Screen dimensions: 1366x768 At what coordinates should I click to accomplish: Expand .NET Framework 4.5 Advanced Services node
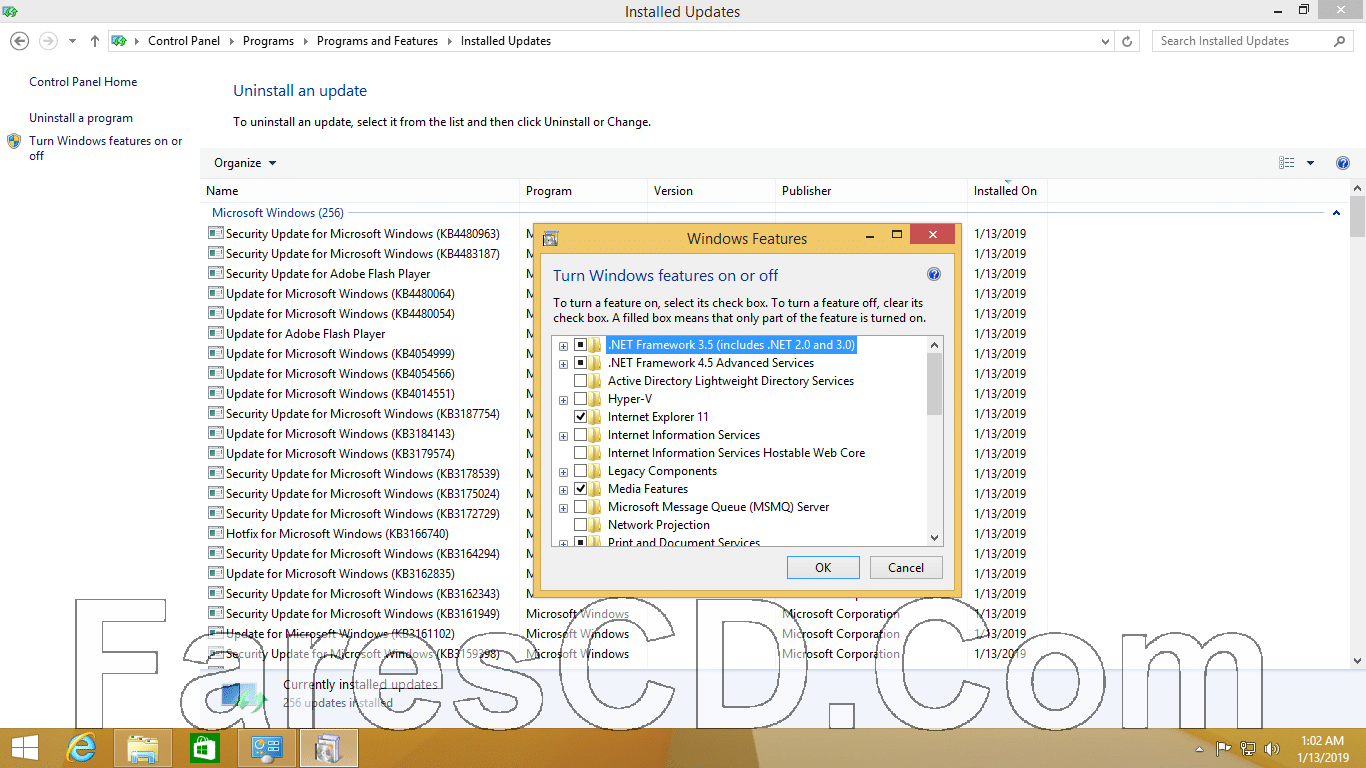click(564, 364)
